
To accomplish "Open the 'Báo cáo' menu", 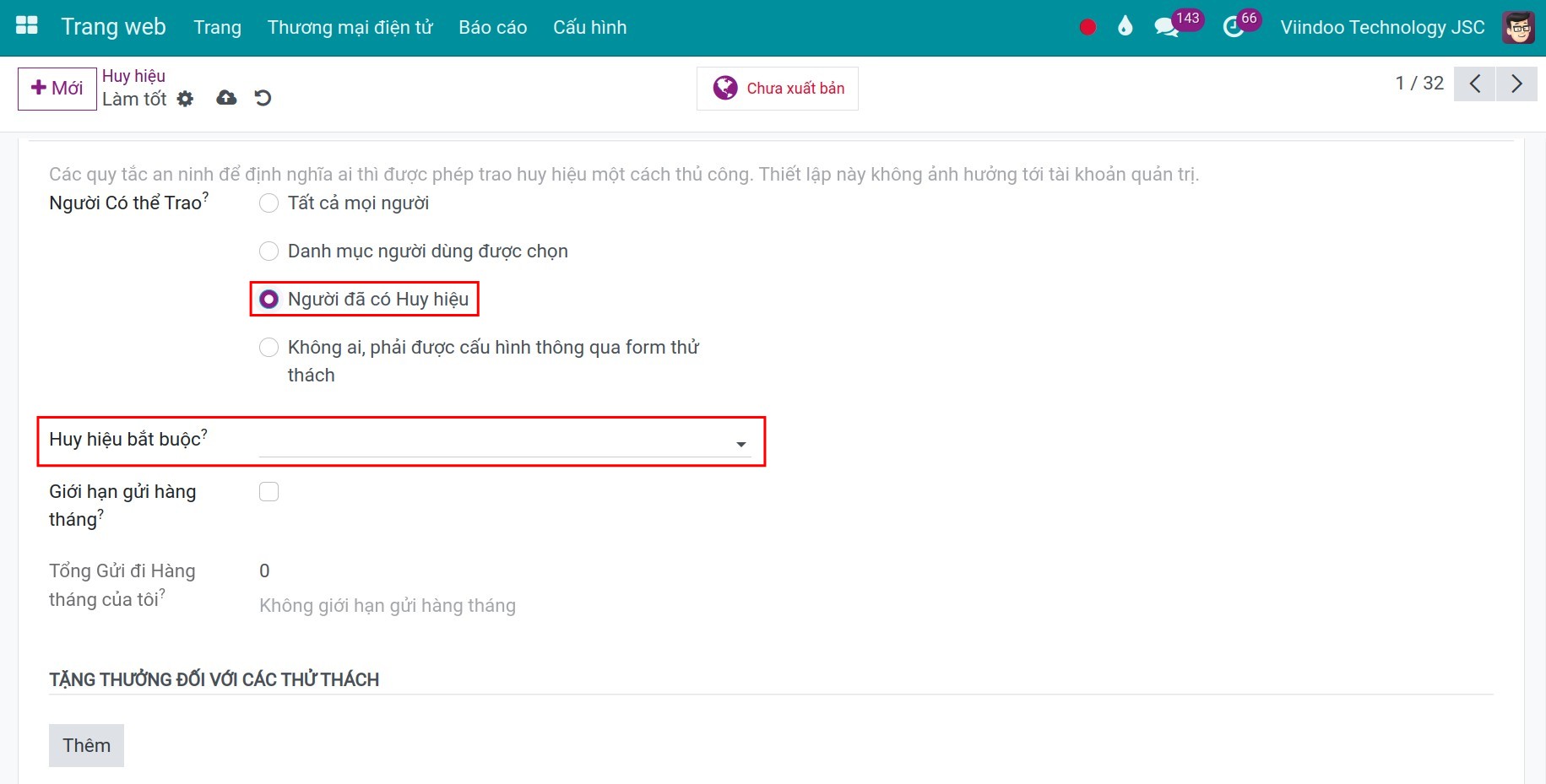I will pyautogui.click(x=492, y=27).
